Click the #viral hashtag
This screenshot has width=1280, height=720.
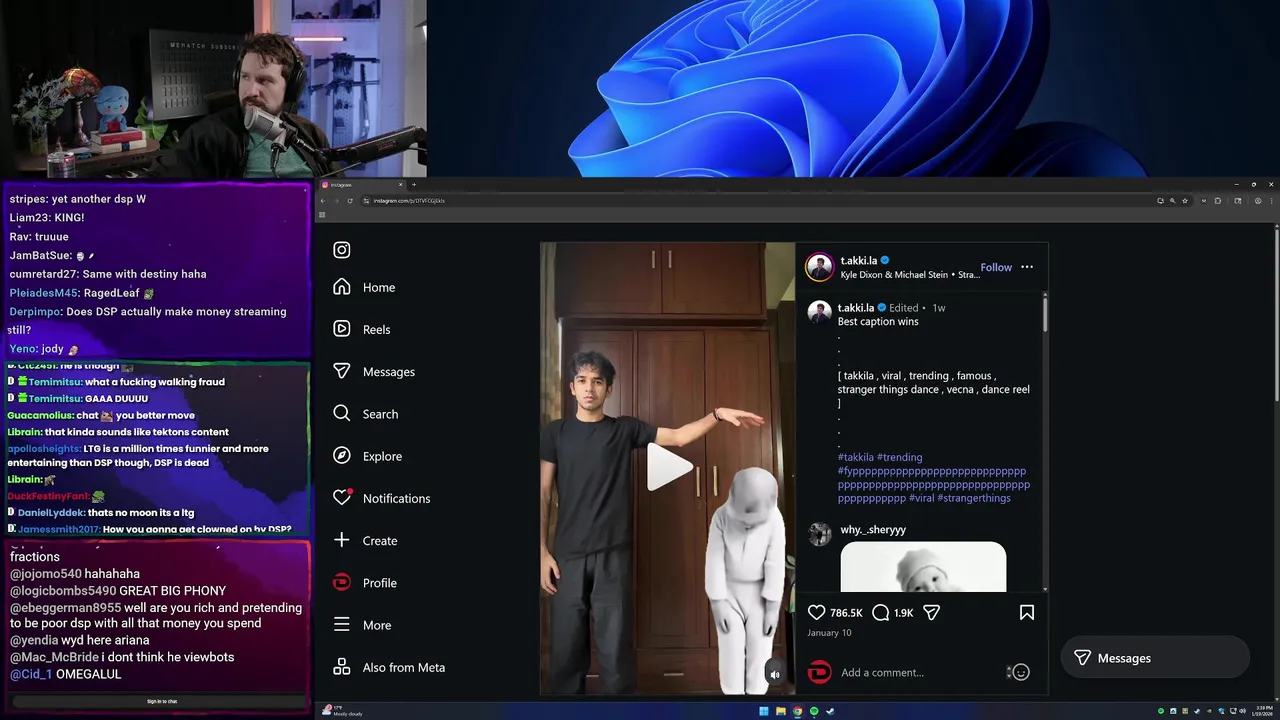pyautogui.click(x=921, y=498)
